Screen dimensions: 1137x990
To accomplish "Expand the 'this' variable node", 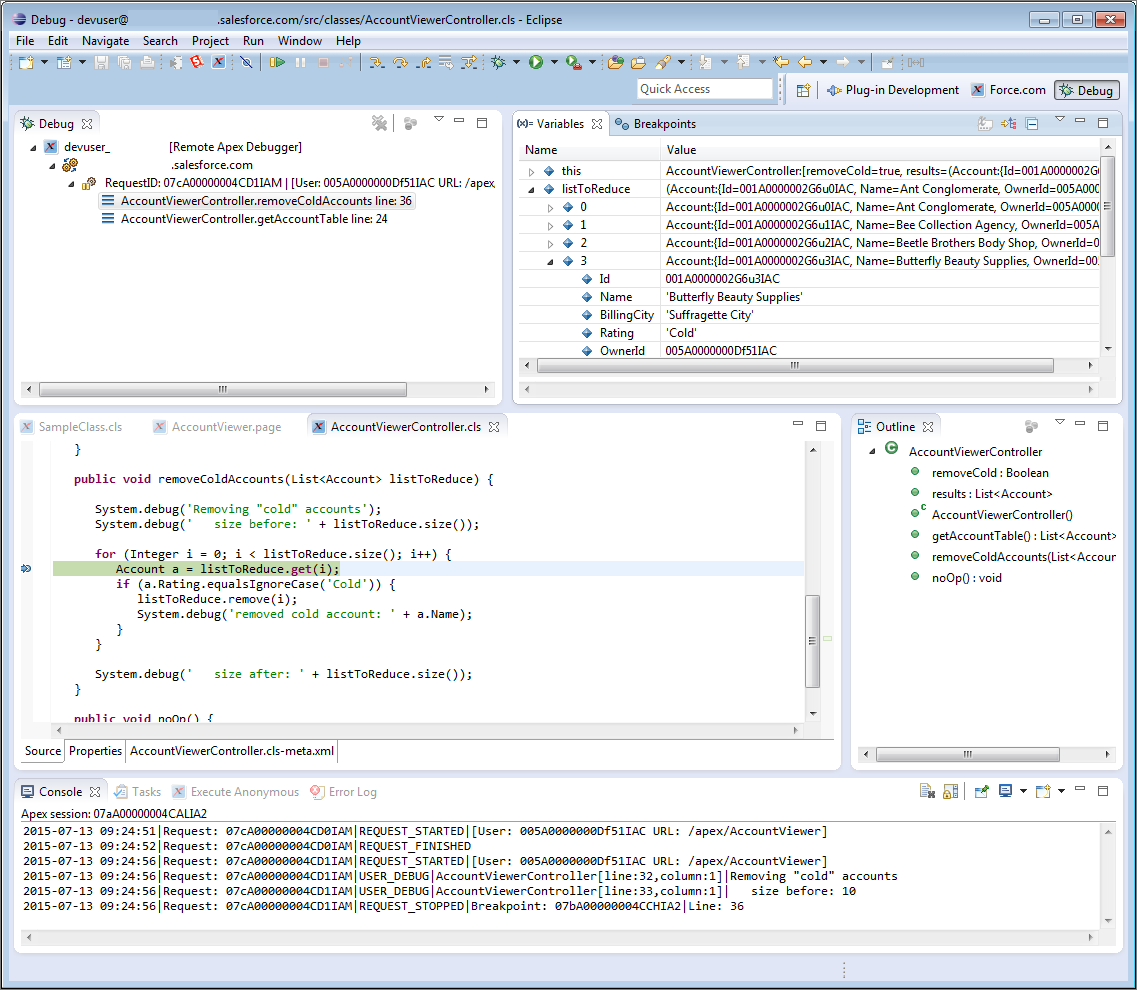I will coord(532,171).
